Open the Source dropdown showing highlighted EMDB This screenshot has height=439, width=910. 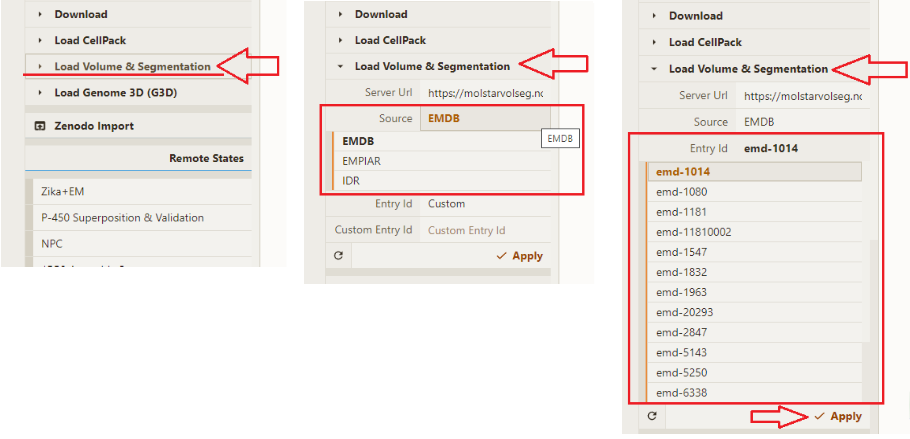tap(485, 119)
